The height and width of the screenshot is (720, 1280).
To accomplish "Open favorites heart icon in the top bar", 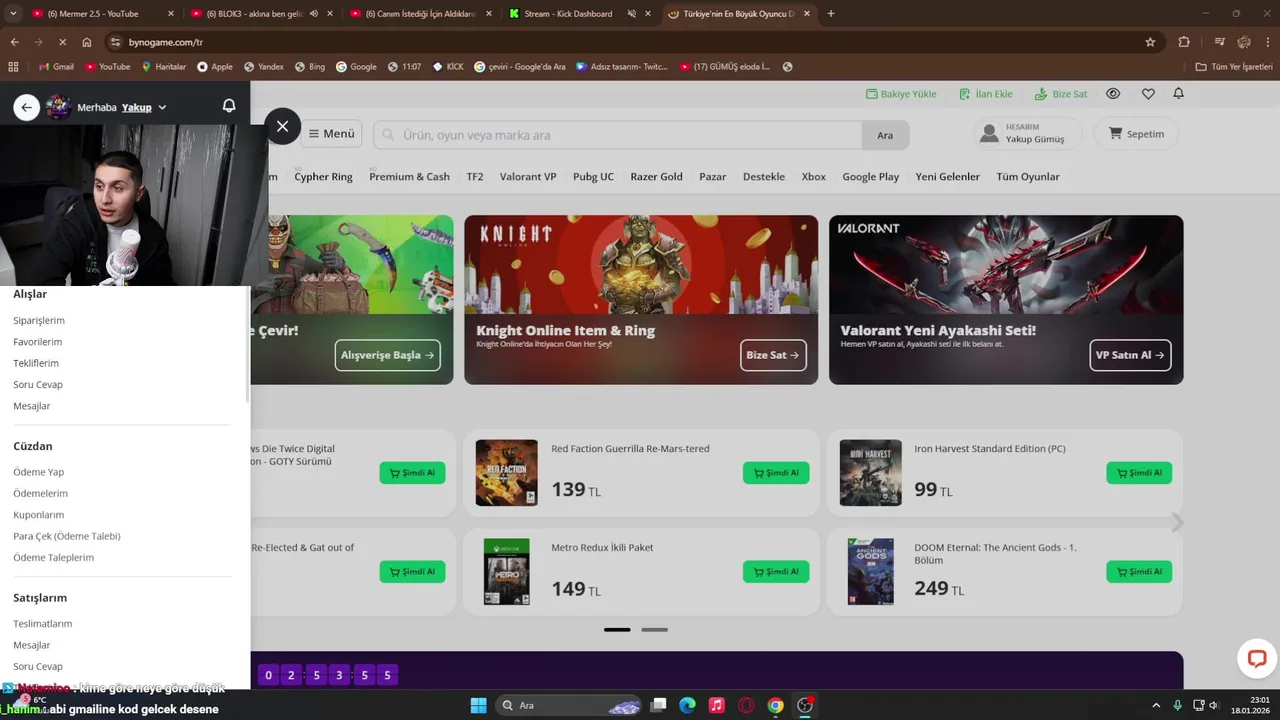I will (x=1148, y=94).
